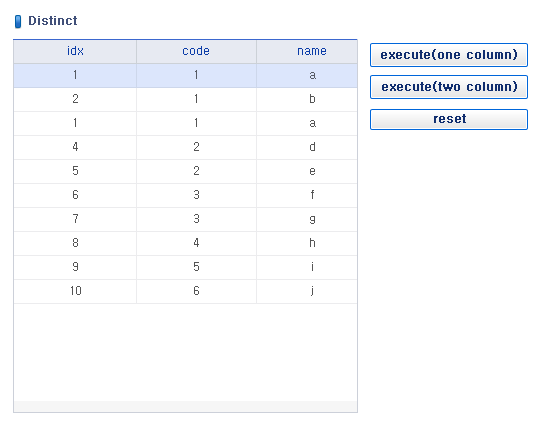Viewport: 543px width, 427px height.
Task: Click the idx cell showing 4
Action: (x=75, y=147)
